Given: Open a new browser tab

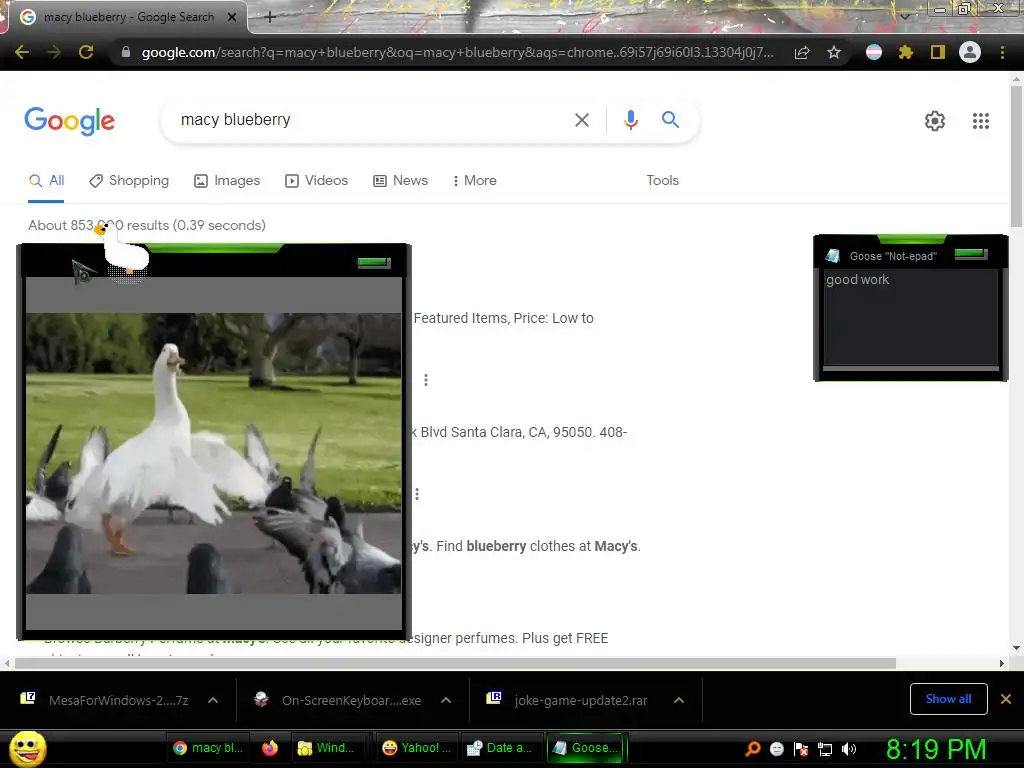Looking at the screenshot, I should point(270,17).
